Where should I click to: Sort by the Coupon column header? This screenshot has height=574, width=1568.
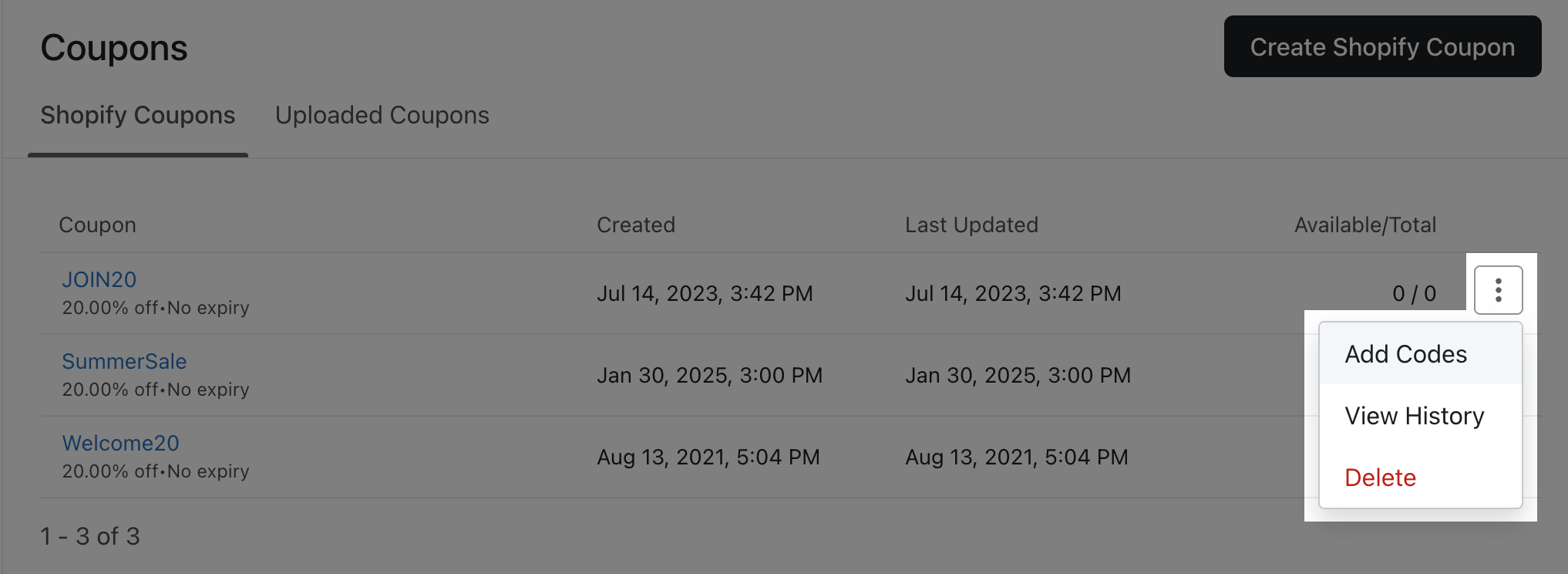point(97,225)
